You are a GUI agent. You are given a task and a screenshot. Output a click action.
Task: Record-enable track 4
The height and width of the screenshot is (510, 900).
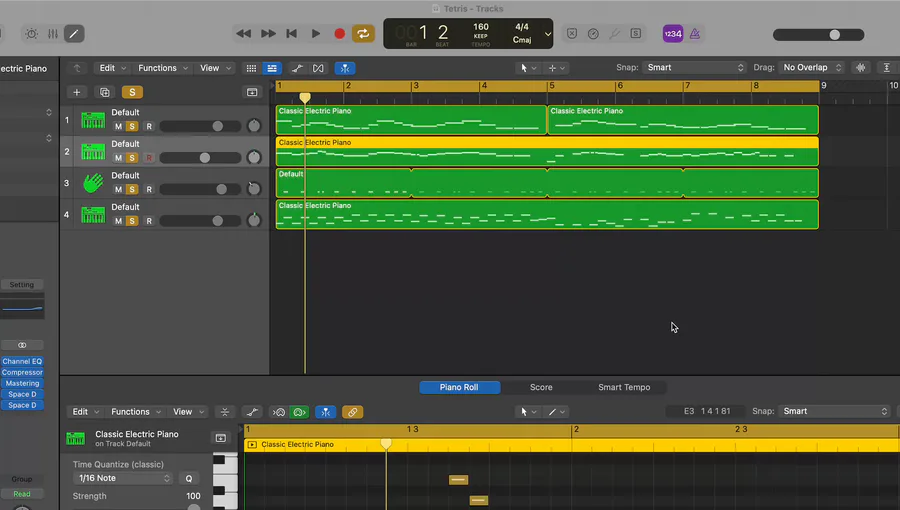[x=149, y=221]
